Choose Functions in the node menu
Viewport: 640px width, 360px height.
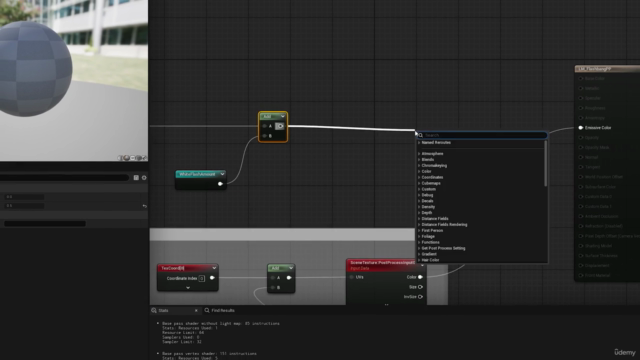point(431,242)
